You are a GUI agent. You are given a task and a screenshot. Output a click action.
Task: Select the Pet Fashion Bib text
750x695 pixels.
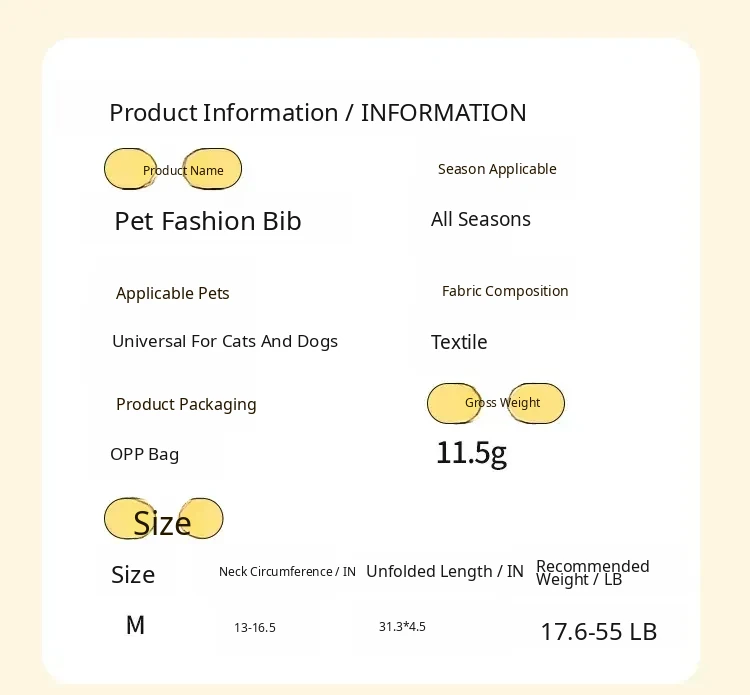pos(208,221)
